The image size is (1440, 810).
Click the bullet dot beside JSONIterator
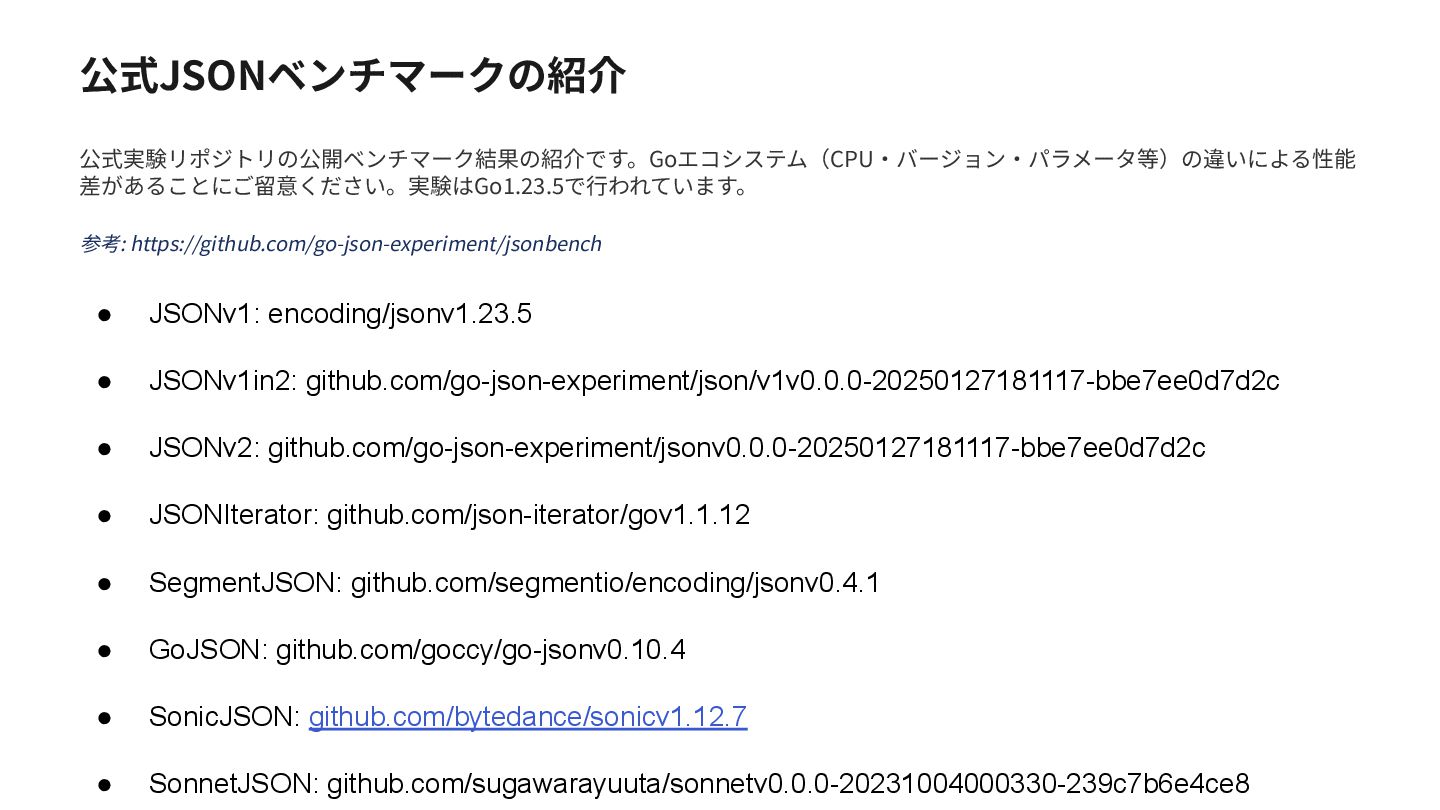click(x=104, y=516)
